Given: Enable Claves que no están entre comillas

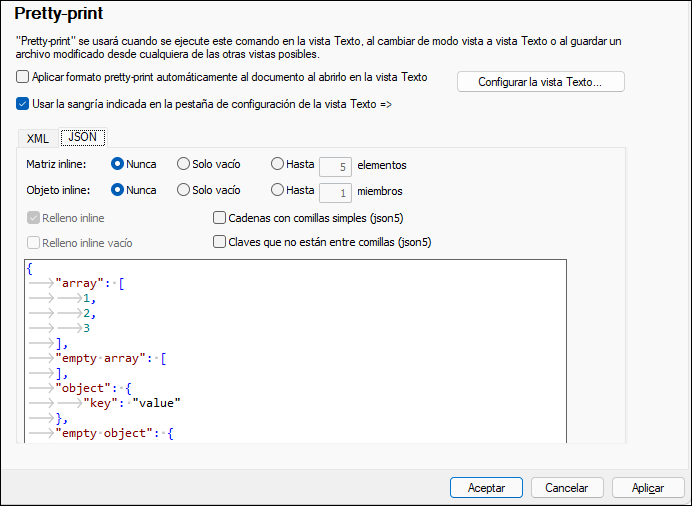Looking at the screenshot, I should pyautogui.click(x=220, y=241).
